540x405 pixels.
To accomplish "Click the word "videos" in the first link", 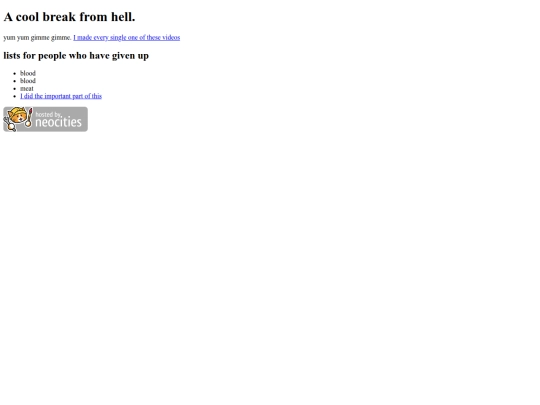I will (x=169, y=38).
